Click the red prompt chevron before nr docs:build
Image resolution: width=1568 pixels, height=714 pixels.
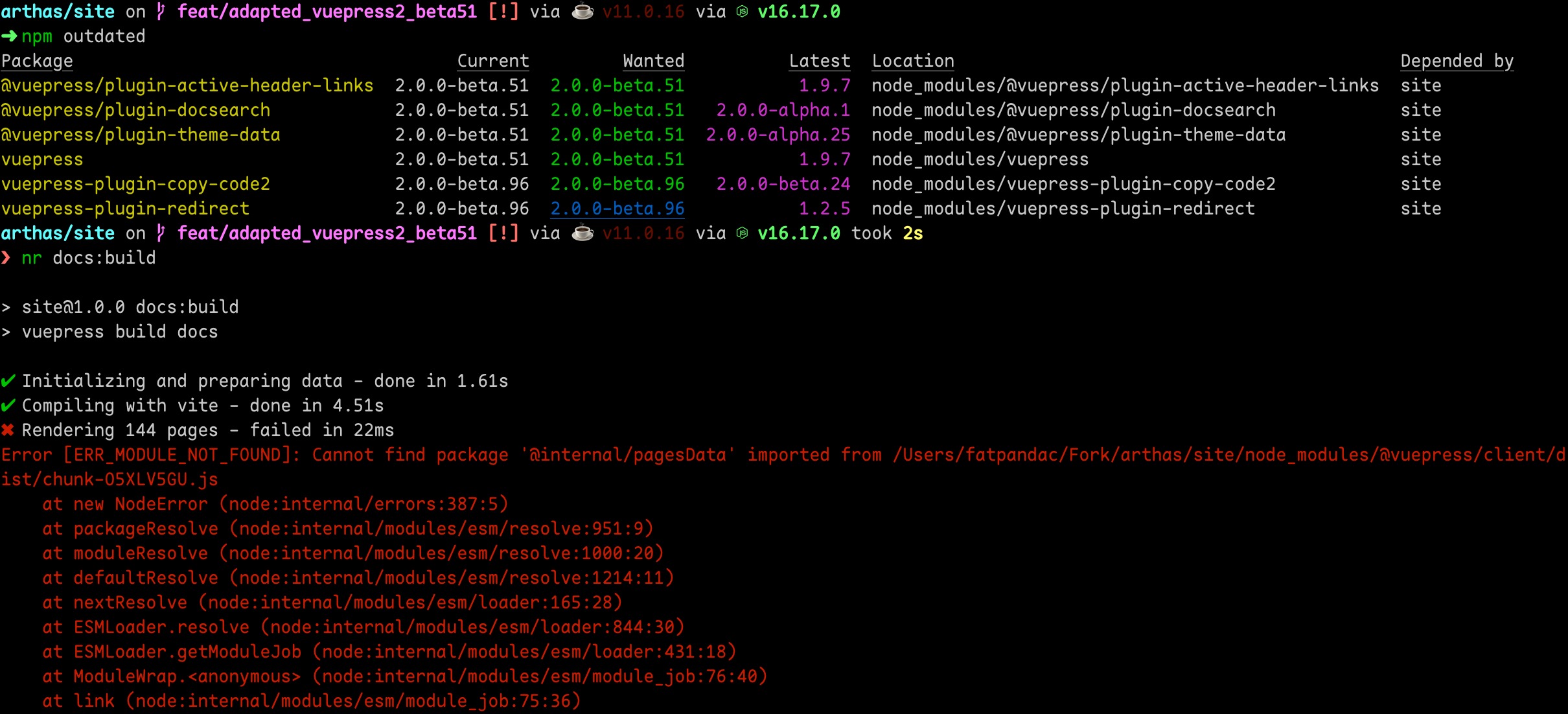pyautogui.click(x=6, y=259)
